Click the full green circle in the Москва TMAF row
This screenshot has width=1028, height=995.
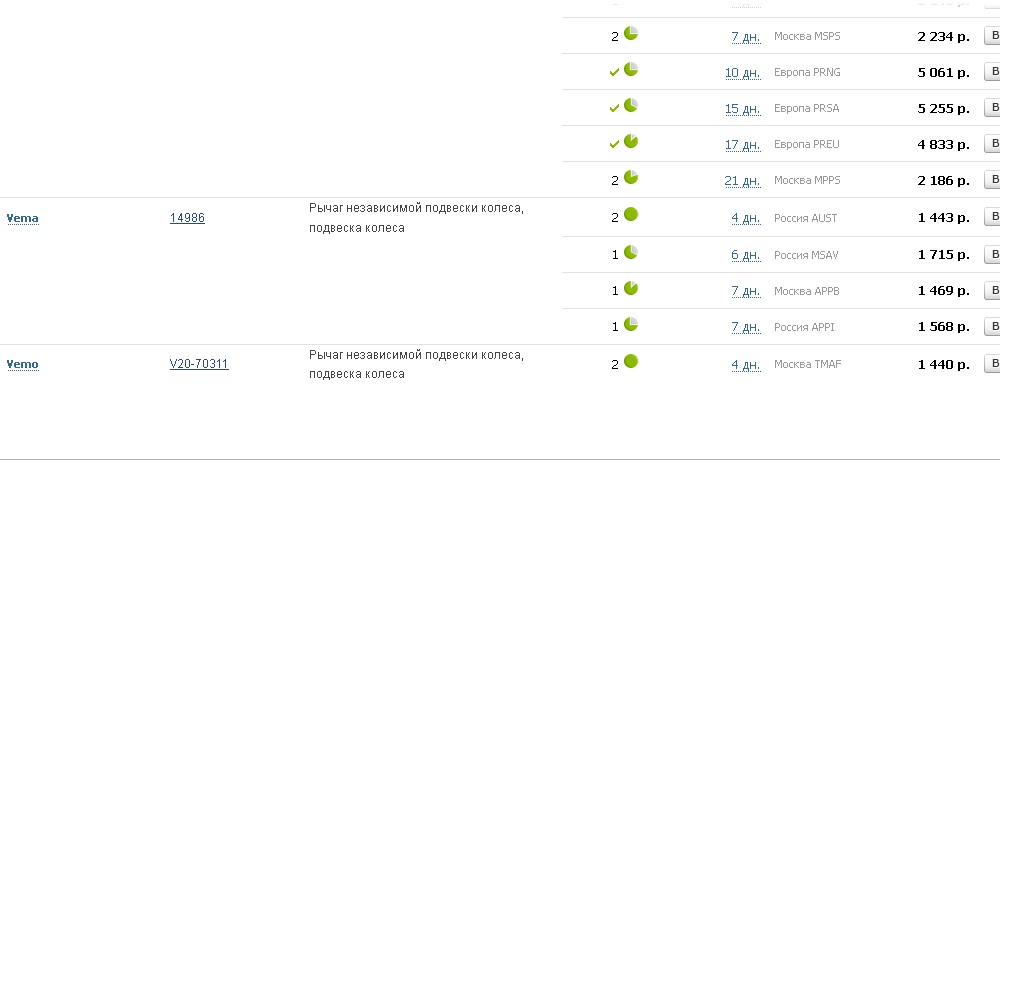pyautogui.click(x=631, y=361)
